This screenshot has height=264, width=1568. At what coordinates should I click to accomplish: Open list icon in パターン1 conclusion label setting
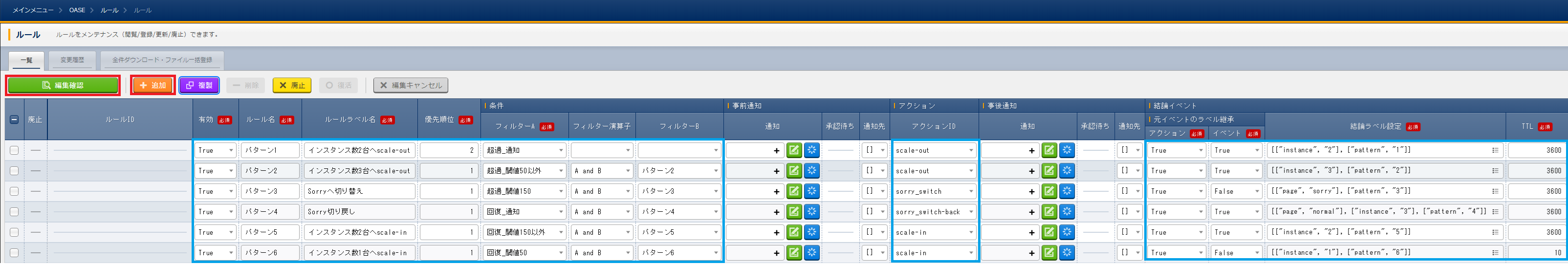click(x=1495, y=150)
